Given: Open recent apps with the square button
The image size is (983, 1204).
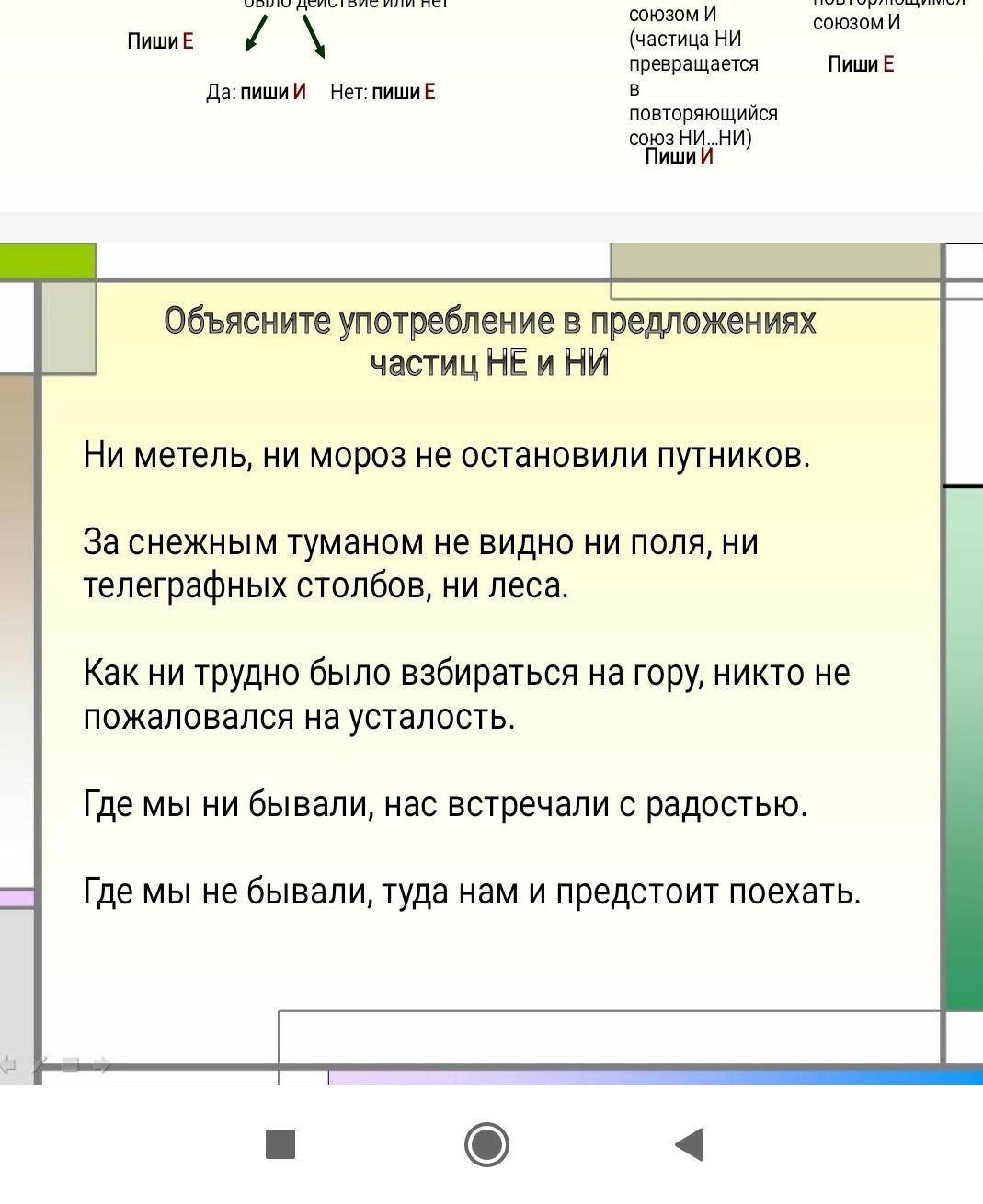Looking at the screenshot, I should point(280,1144).
